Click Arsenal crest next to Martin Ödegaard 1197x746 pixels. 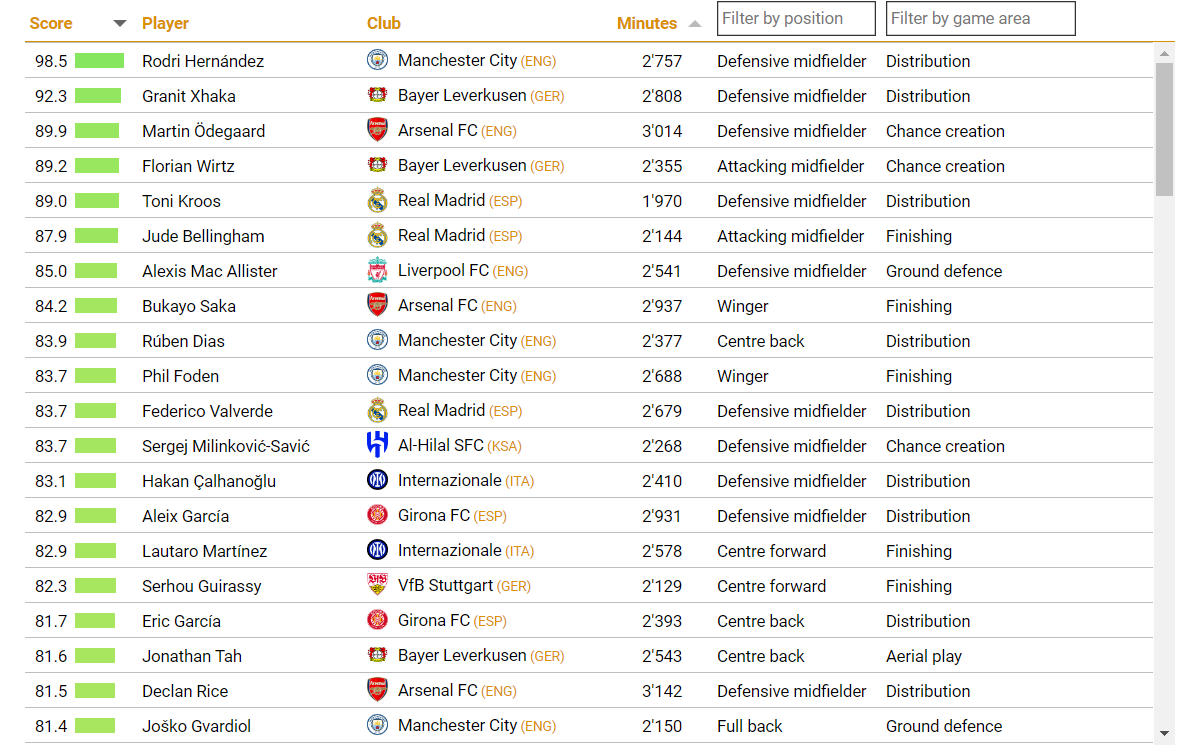(377, 130)
